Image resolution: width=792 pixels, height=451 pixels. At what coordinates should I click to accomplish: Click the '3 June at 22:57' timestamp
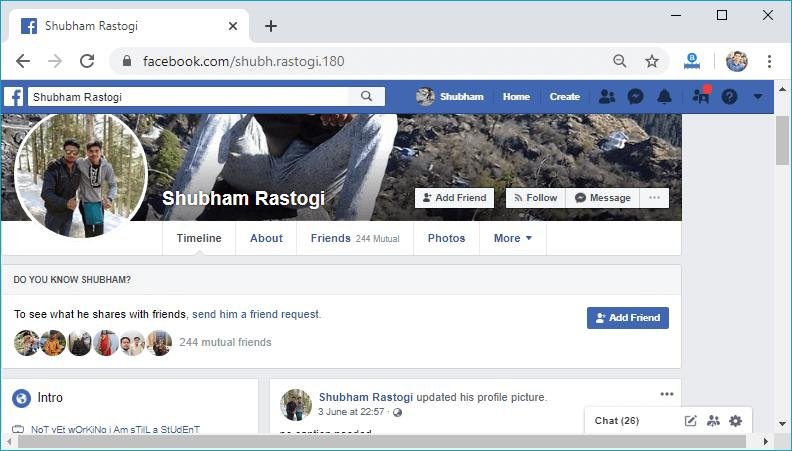[x=351, y=412]
